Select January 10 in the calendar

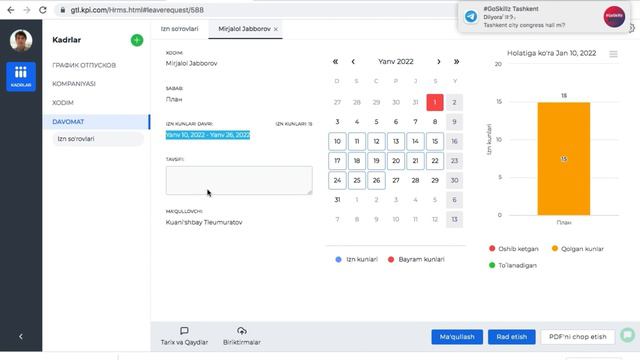click(337, 141)
